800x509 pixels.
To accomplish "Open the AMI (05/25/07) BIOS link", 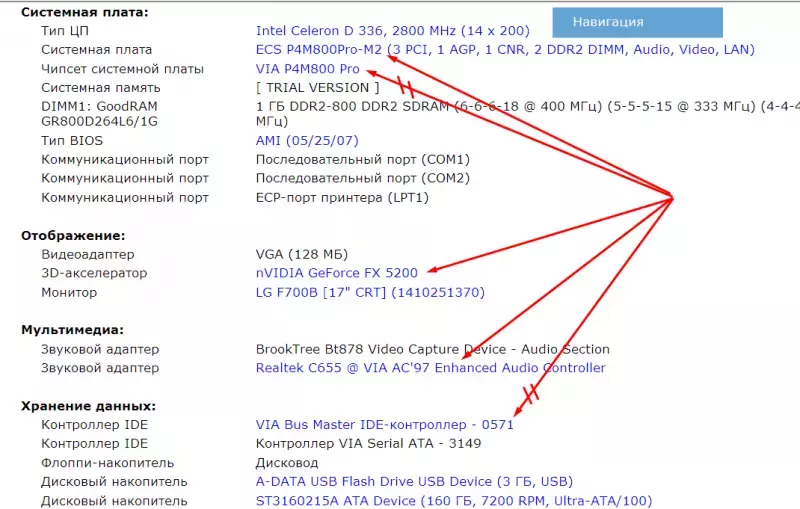I will coord(307,140).
